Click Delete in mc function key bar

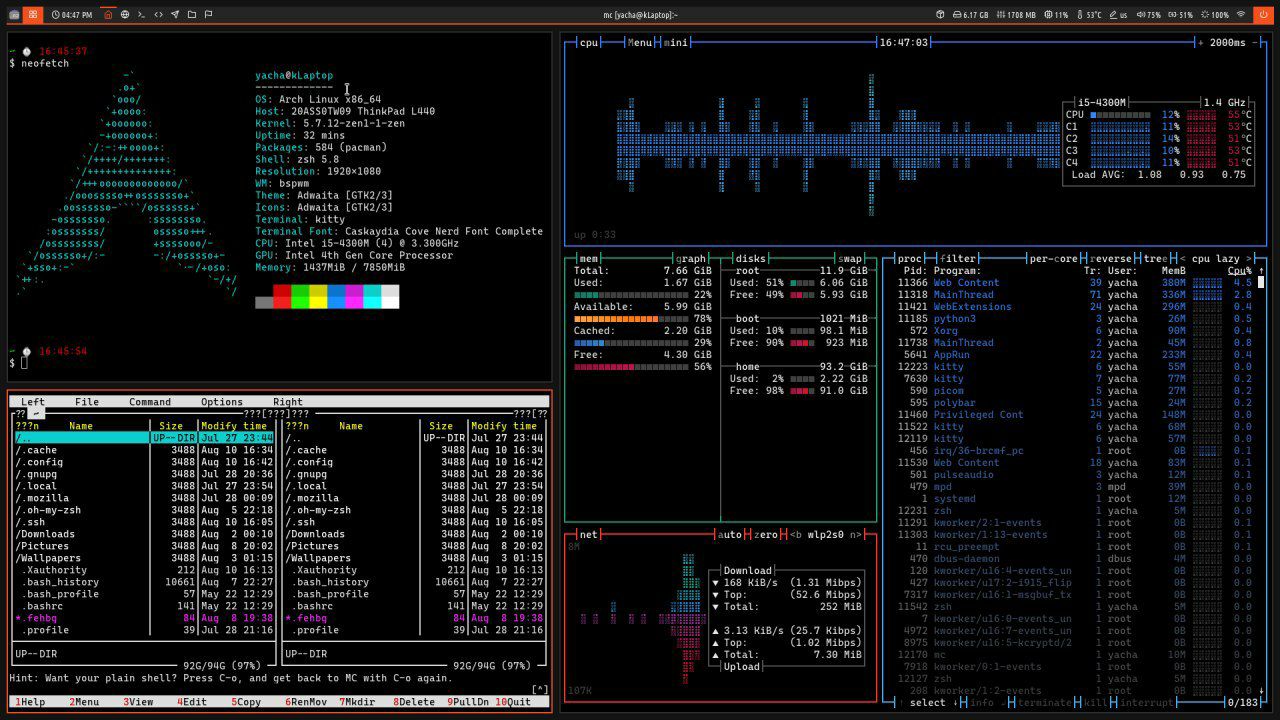pyautogui.click(x=416, y=702)
